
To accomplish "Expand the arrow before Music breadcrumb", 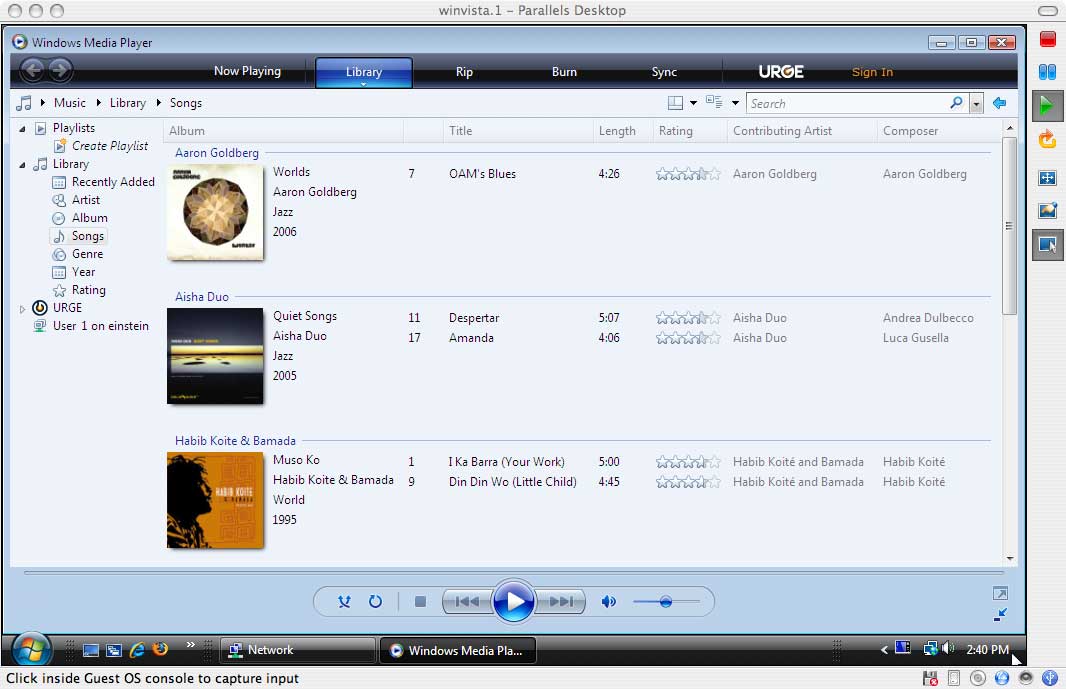I will pos(42,103).
